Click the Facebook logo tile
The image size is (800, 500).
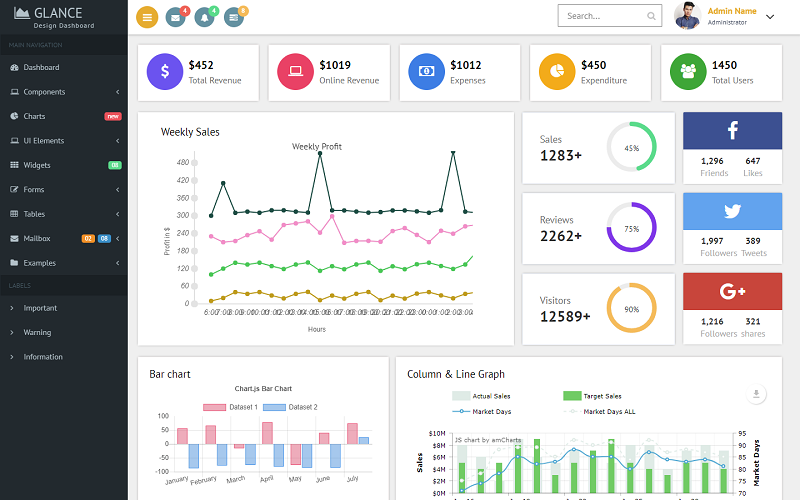point(732,131)
